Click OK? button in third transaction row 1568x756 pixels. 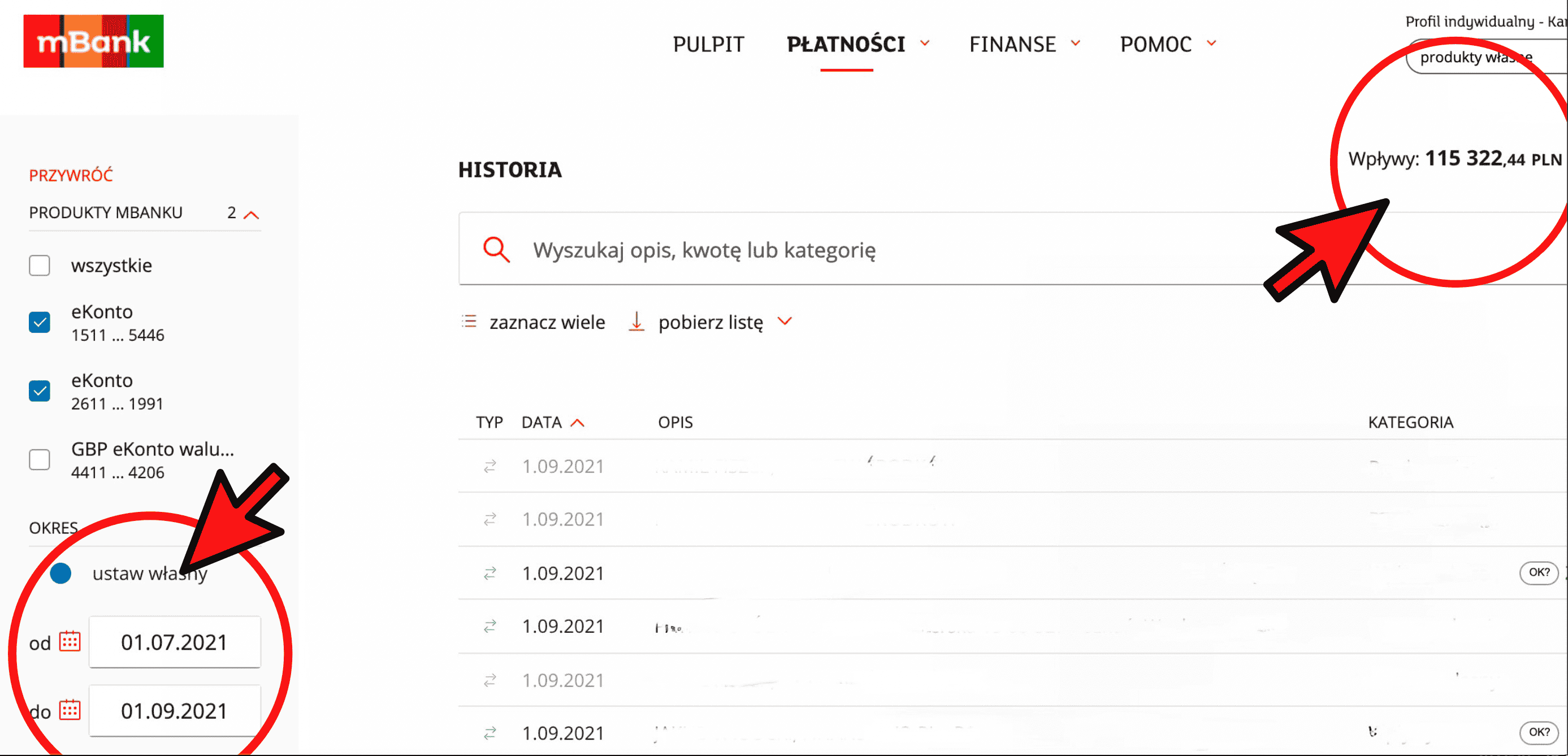[1539, 572]
